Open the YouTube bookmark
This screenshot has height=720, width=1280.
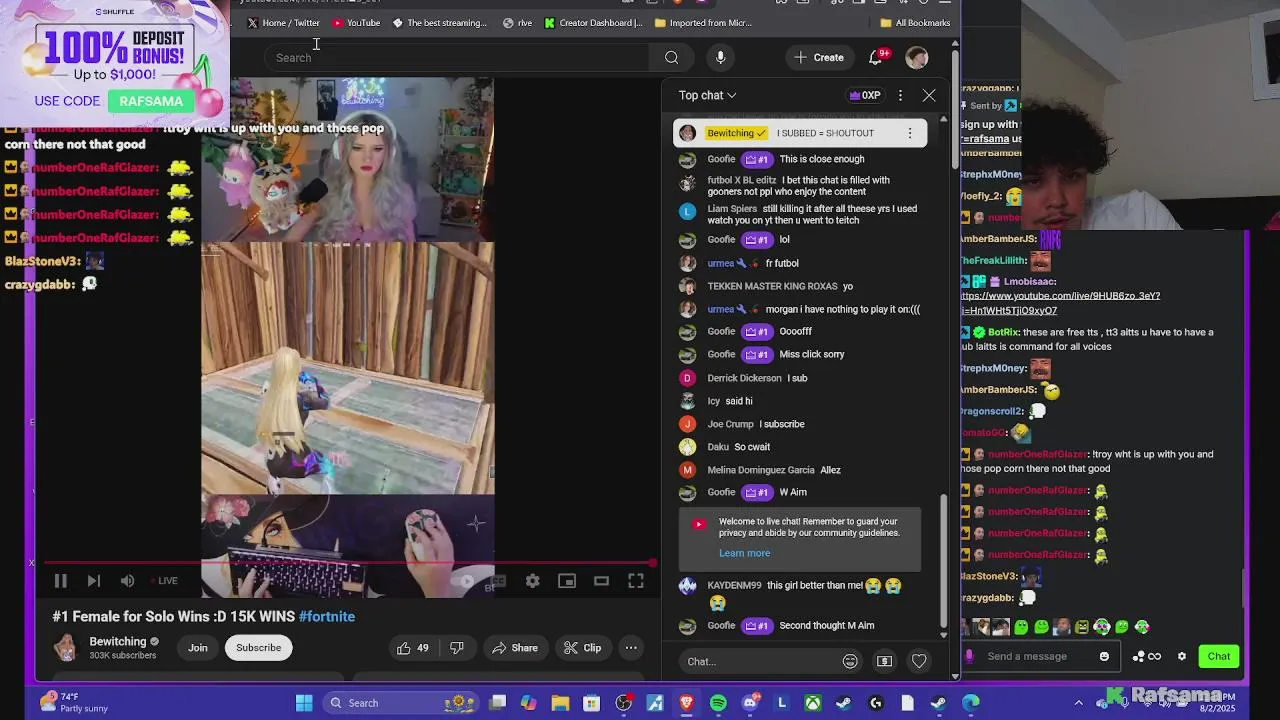(356, 23)
